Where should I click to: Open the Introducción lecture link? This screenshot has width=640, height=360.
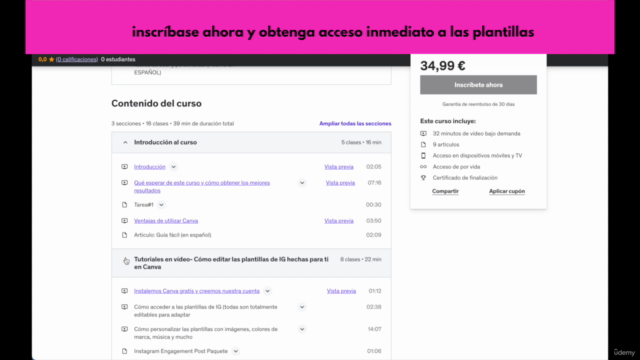(x=150, y=167)
